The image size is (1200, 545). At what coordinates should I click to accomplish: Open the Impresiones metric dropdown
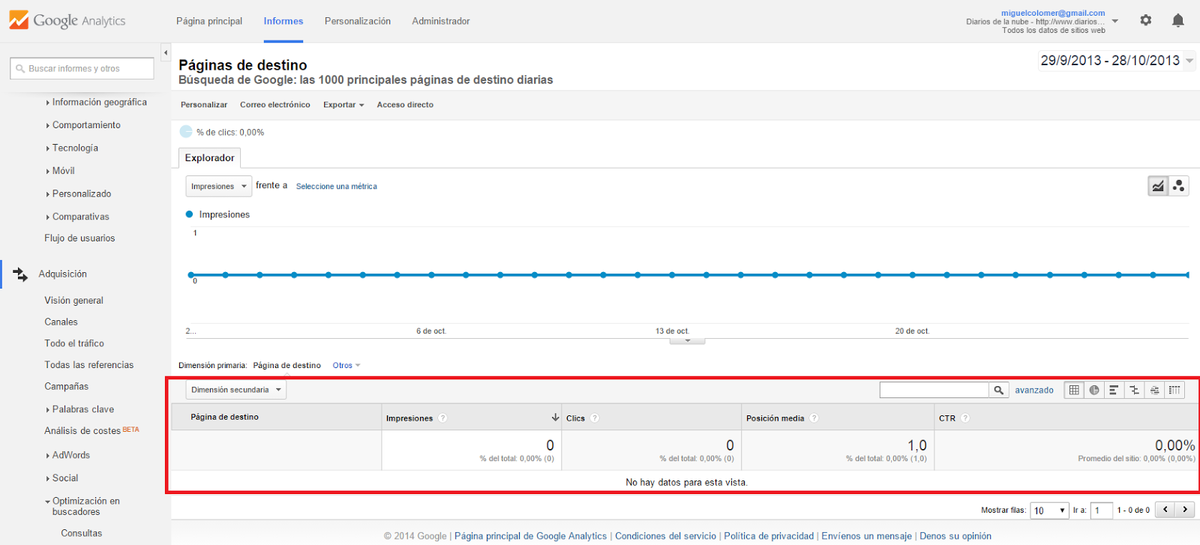tap(219, 186)
